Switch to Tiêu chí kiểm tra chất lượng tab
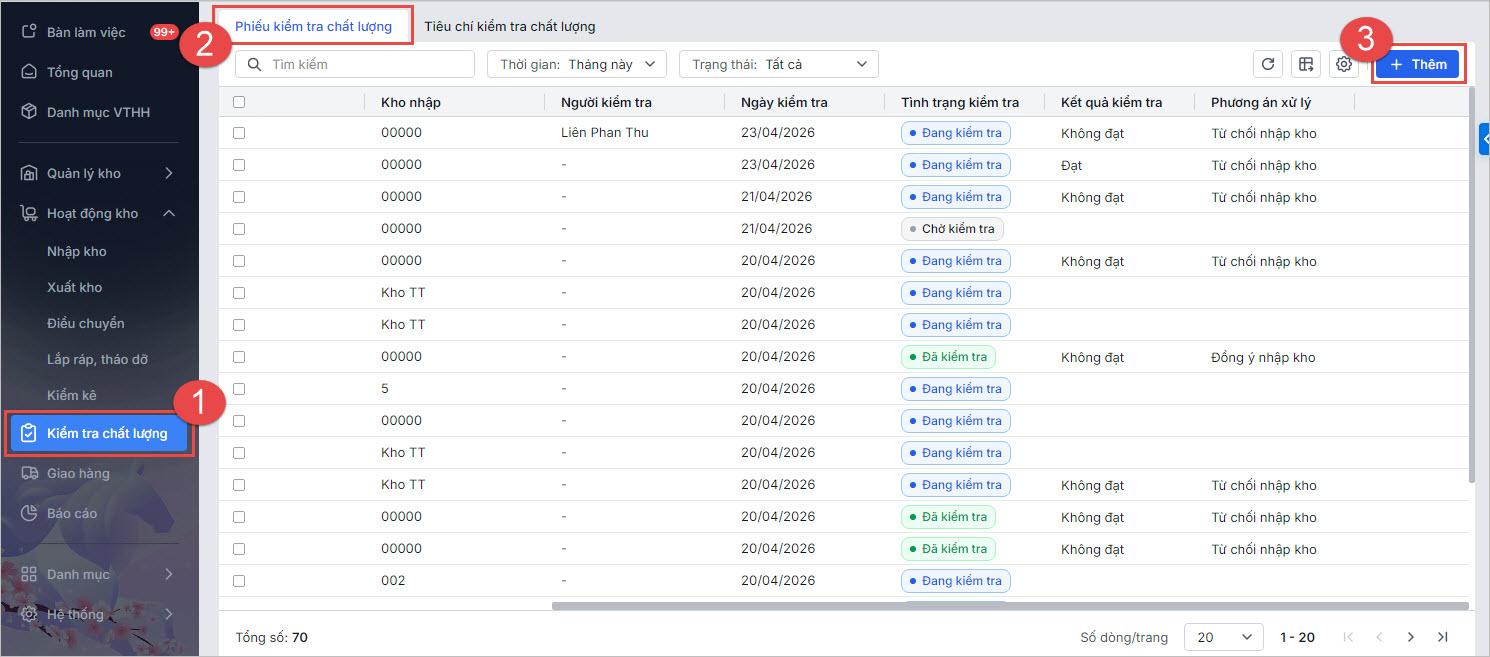 (509, 26)
